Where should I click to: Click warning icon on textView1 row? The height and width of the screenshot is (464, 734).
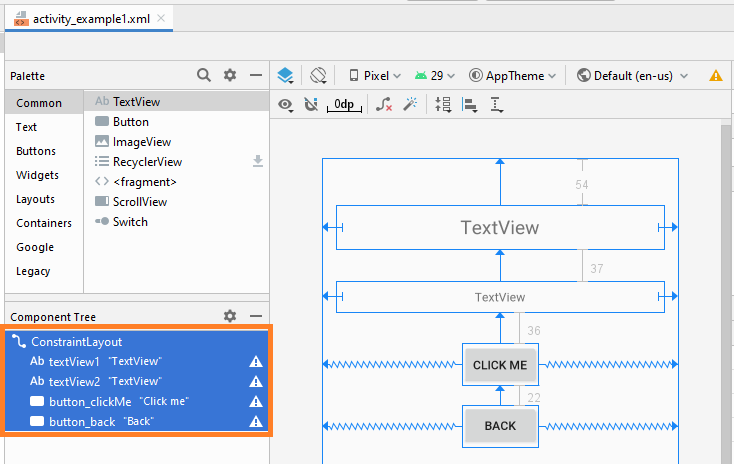coord(256,361)
